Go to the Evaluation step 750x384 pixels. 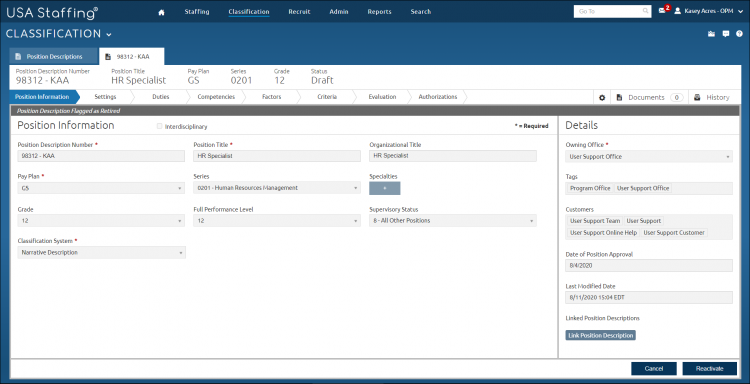pyautogui.click(x=382, y=97)
